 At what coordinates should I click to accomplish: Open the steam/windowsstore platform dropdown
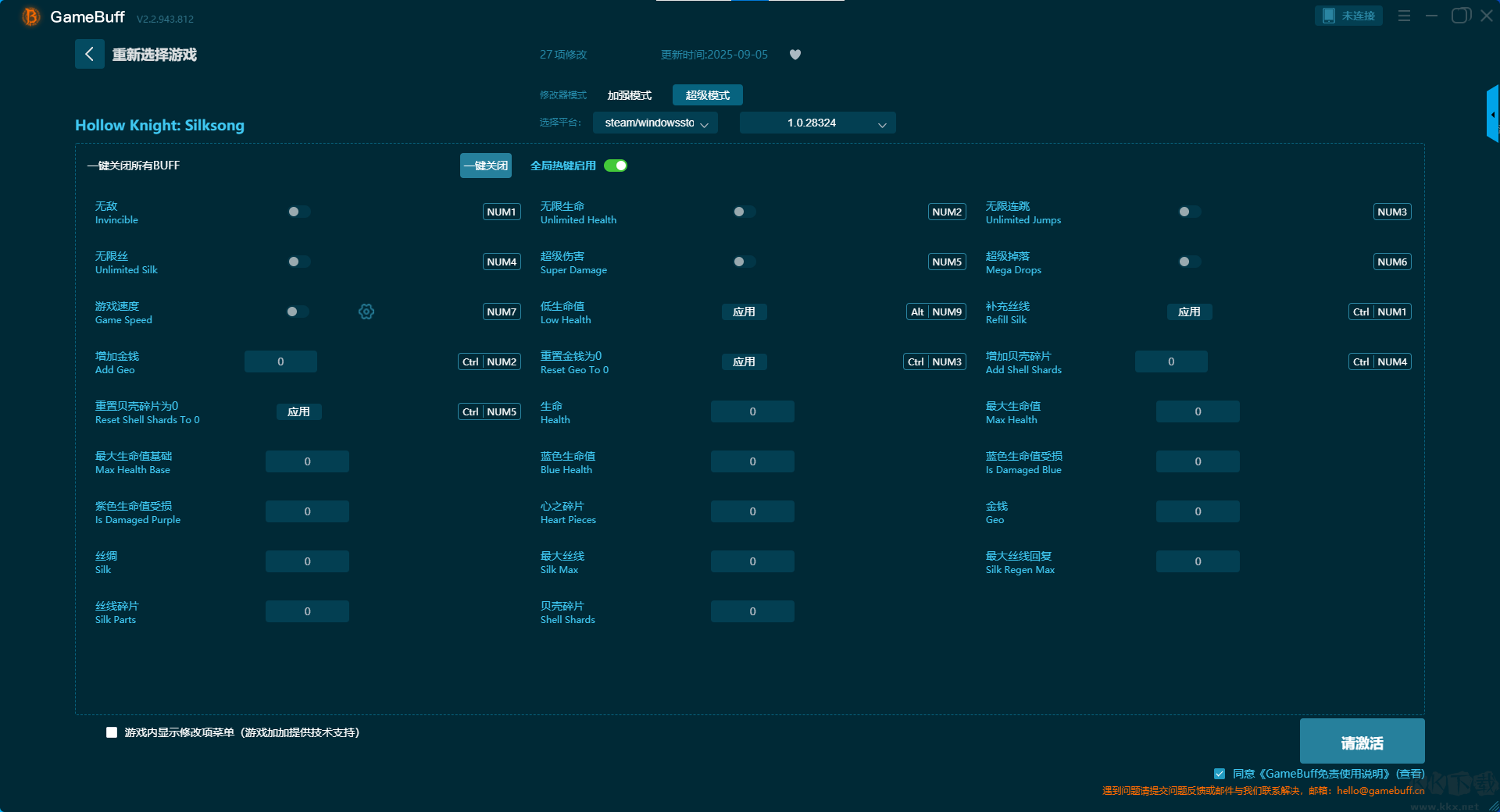[x=655, y=123]
